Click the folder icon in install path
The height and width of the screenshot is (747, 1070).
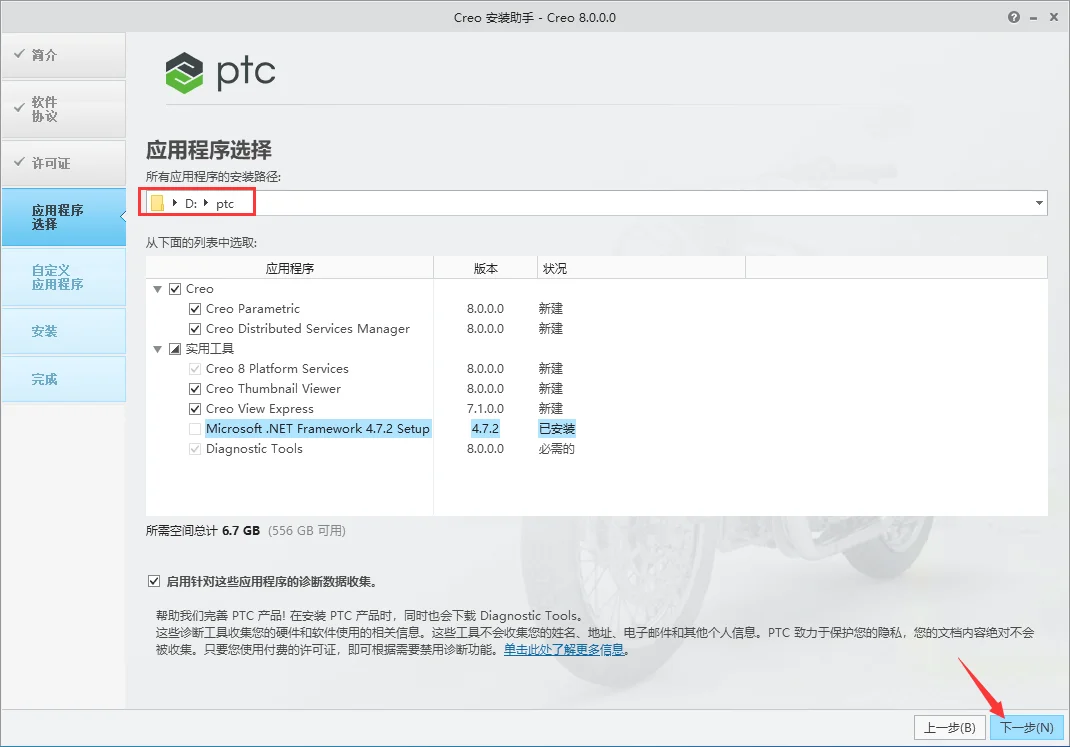[x=158, y=203]
